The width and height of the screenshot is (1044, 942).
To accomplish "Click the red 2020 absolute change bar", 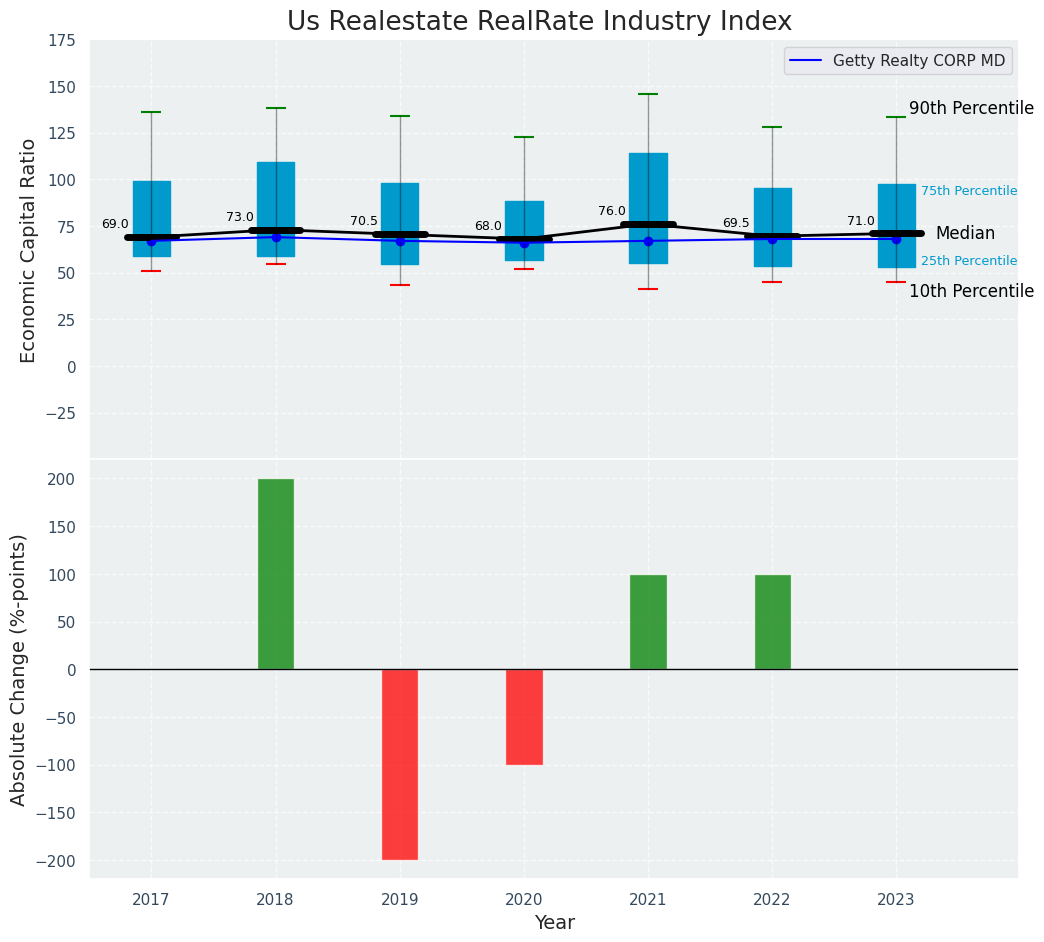I will coord(524,717).
